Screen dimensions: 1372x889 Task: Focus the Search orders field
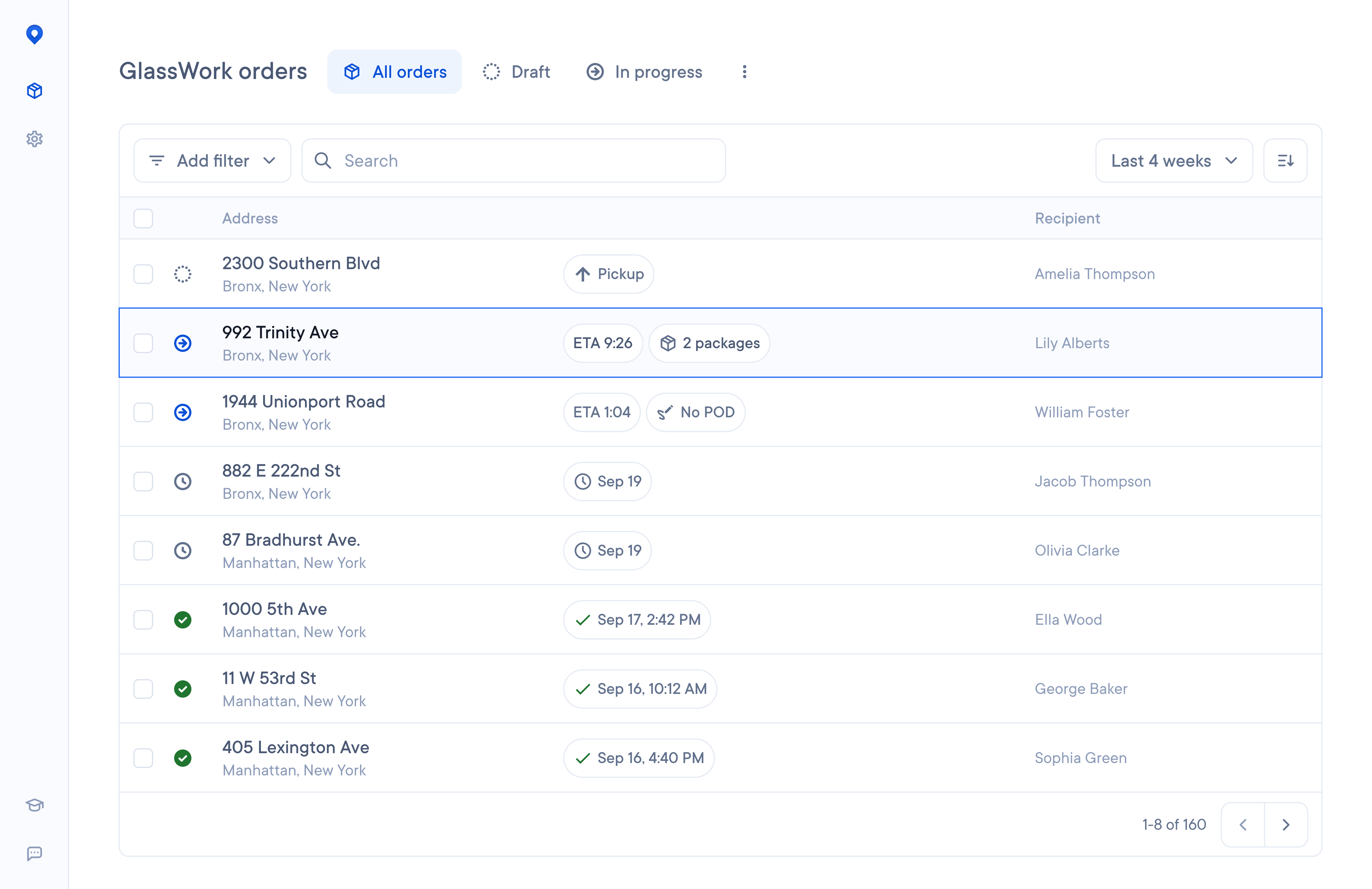(513, 161)
